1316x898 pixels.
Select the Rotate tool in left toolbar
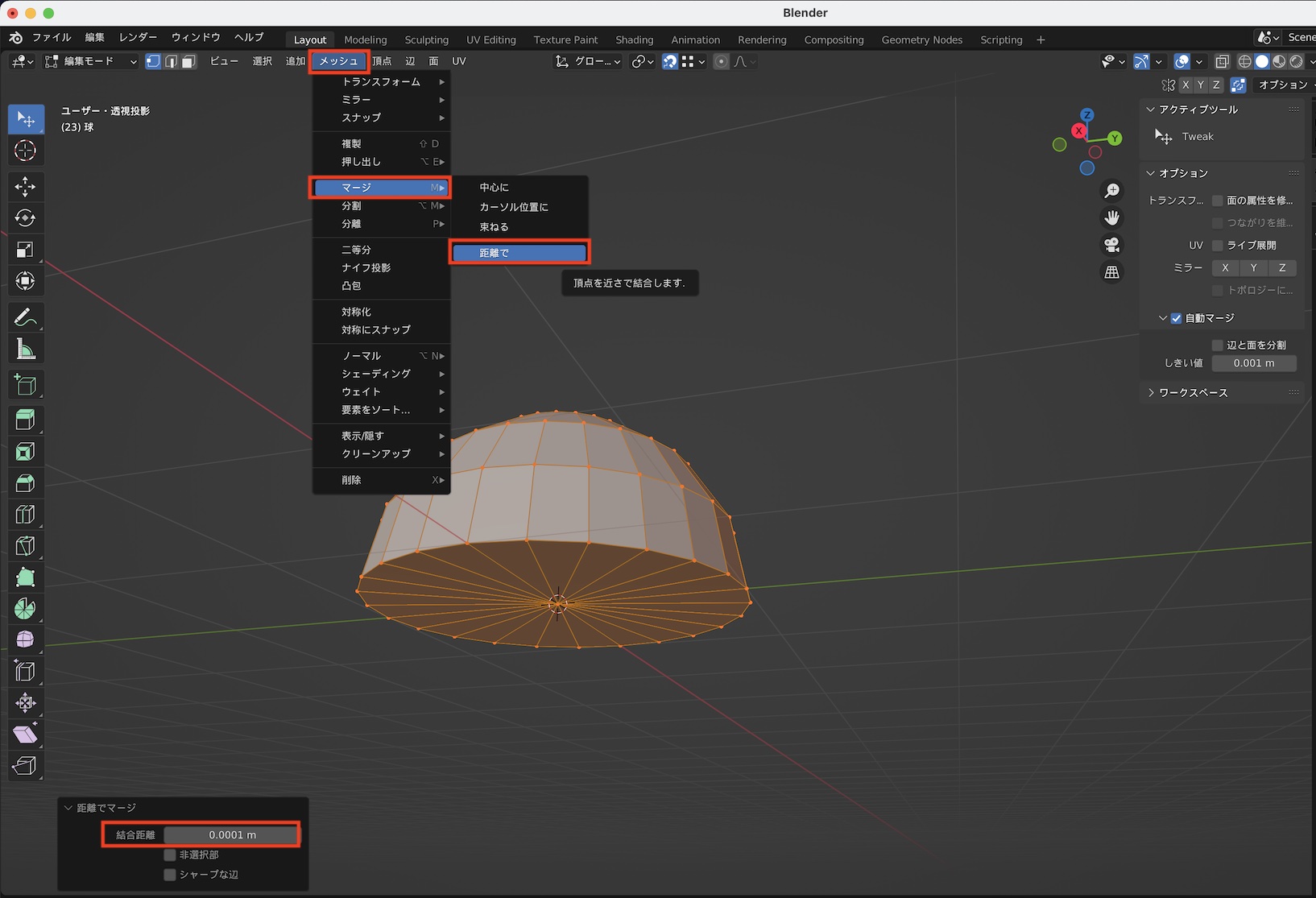[25, 218]
